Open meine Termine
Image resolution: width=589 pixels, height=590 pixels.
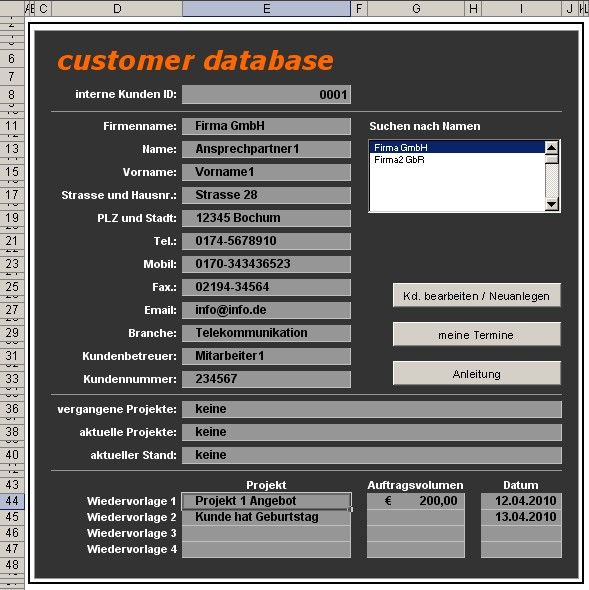click(x=476, y=334)
